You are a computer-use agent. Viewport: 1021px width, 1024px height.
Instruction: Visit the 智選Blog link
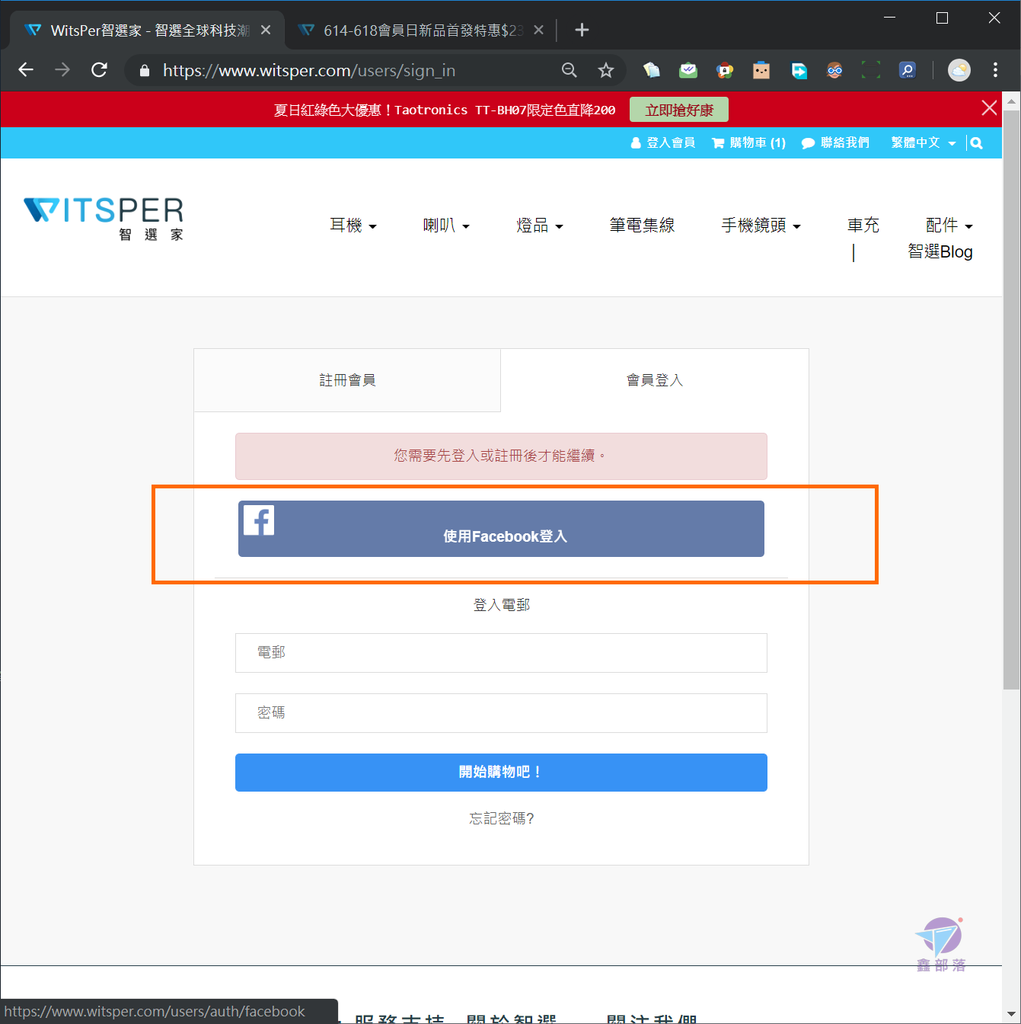[940, 252]
